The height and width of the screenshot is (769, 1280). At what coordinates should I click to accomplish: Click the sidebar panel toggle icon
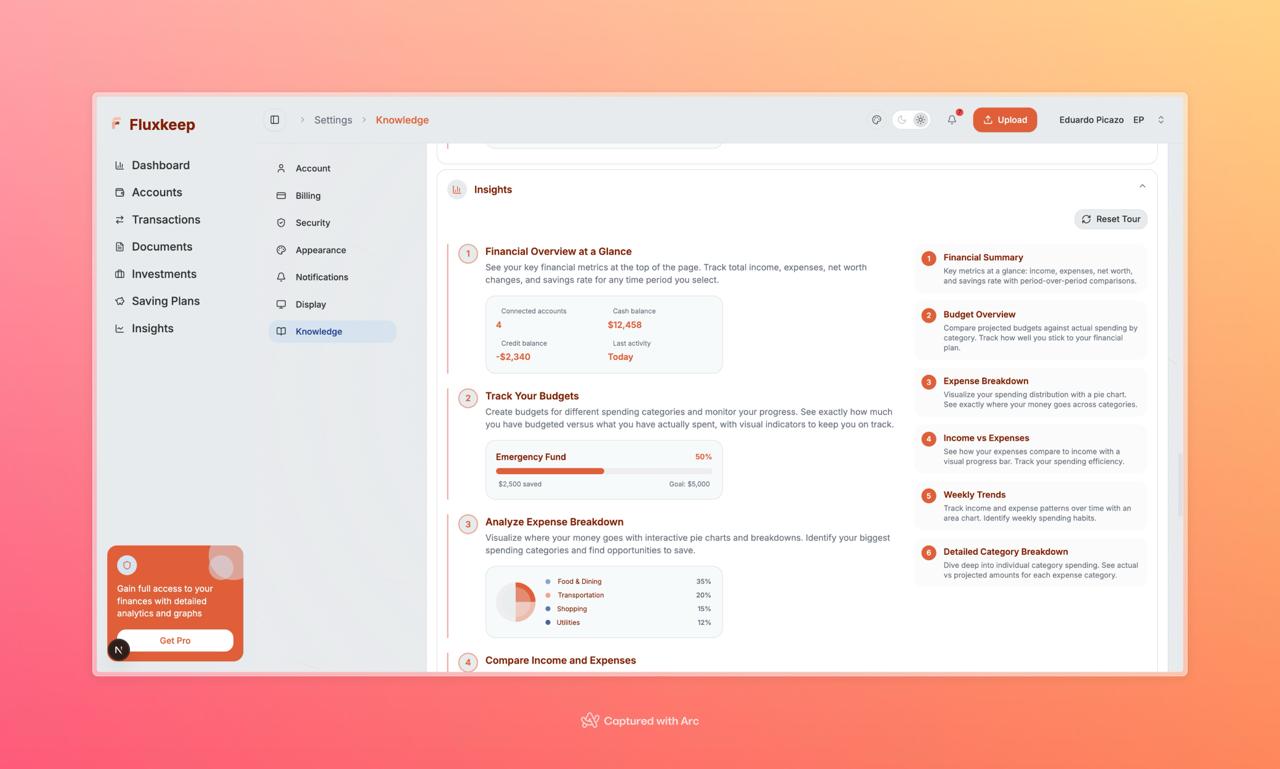[x=274, y=120]
